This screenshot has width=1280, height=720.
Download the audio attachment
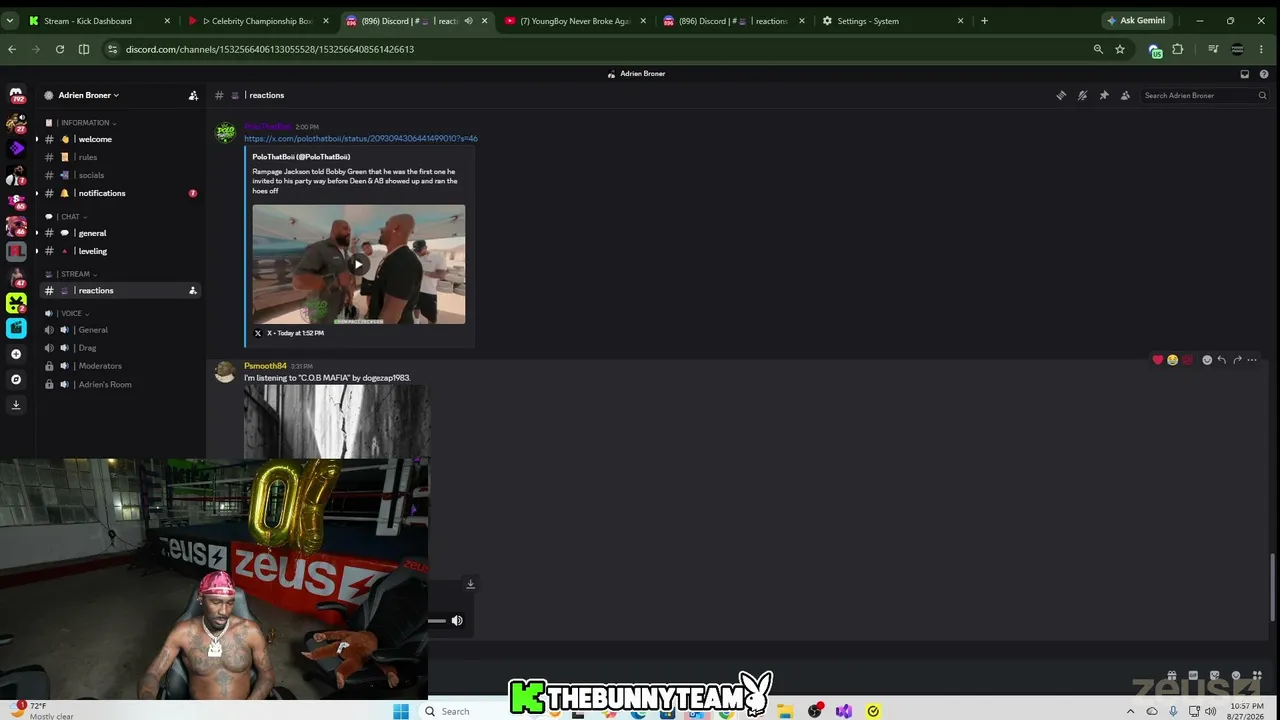[470, 584]
